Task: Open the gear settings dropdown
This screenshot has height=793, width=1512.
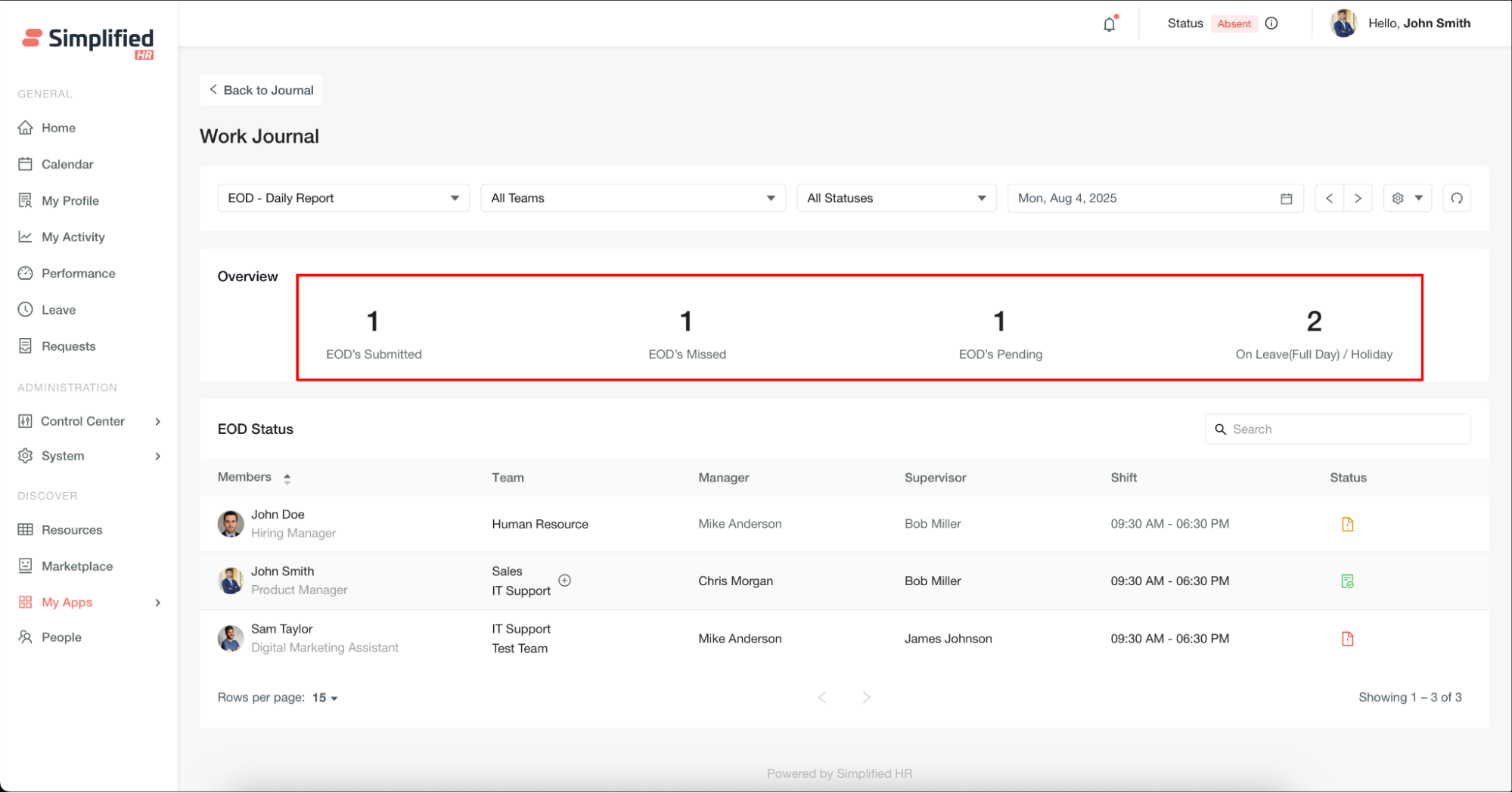Action: 1407,198
